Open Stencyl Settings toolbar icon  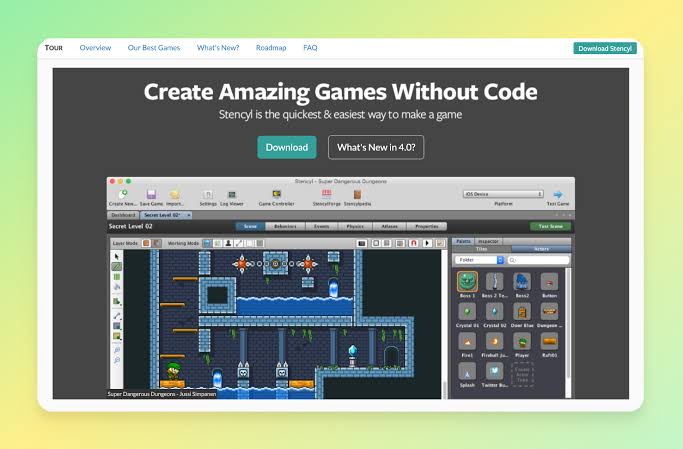[x=208, y=194]
